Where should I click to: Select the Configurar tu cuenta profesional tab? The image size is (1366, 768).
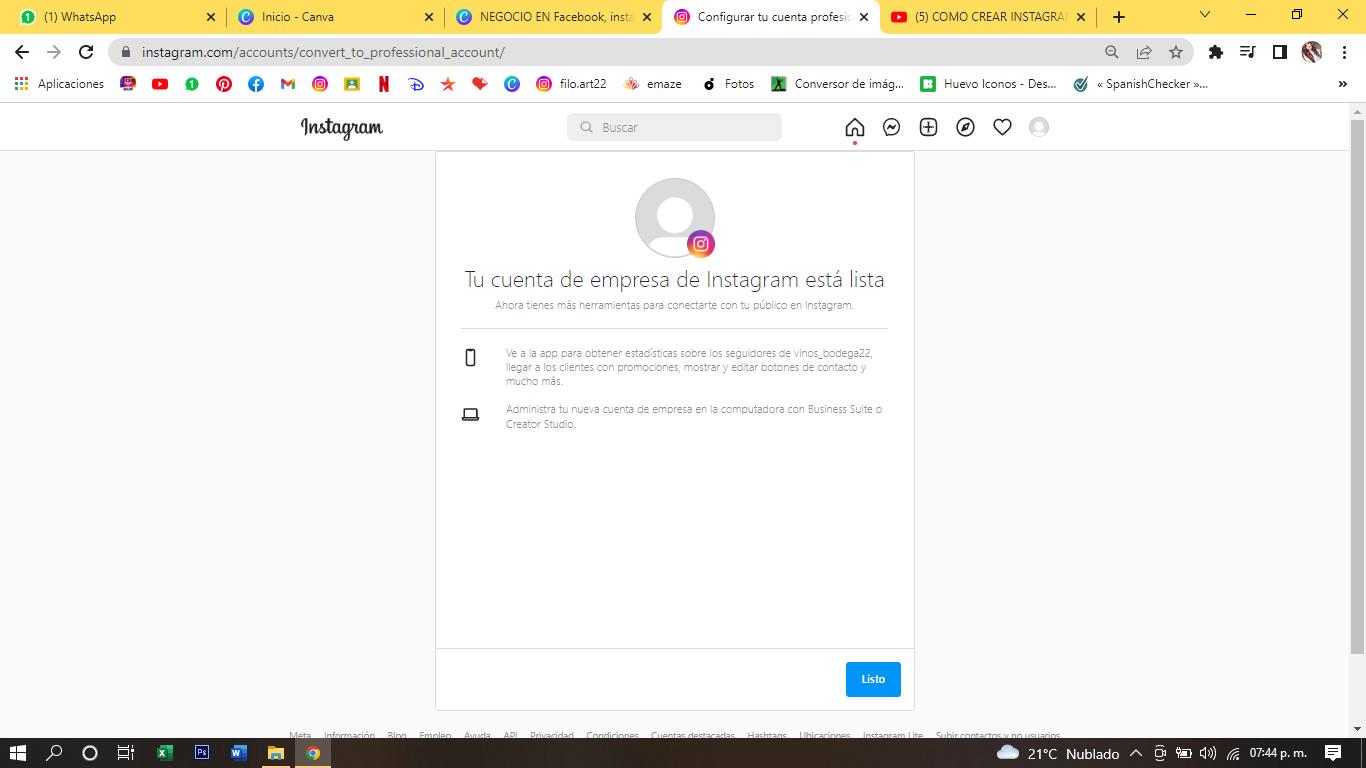(x=771, y=17)
